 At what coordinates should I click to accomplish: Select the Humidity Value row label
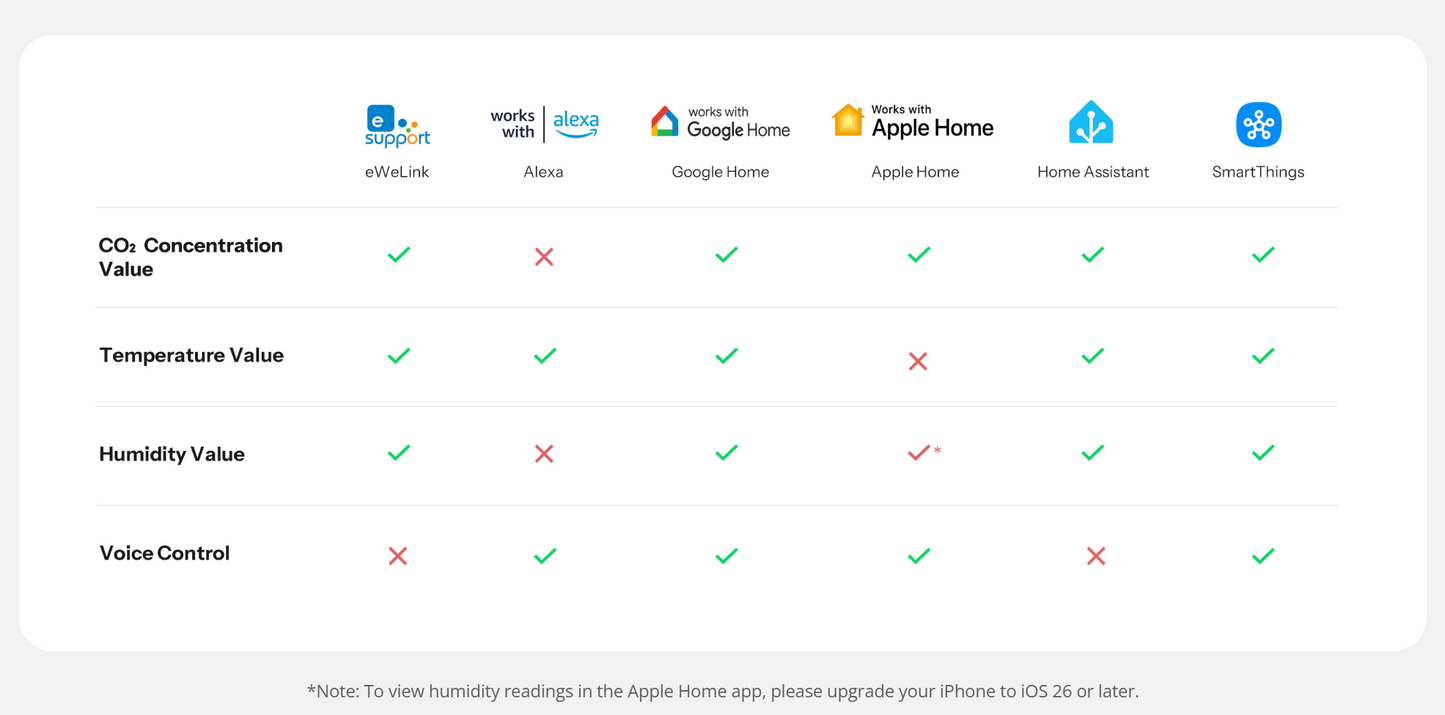172,454
